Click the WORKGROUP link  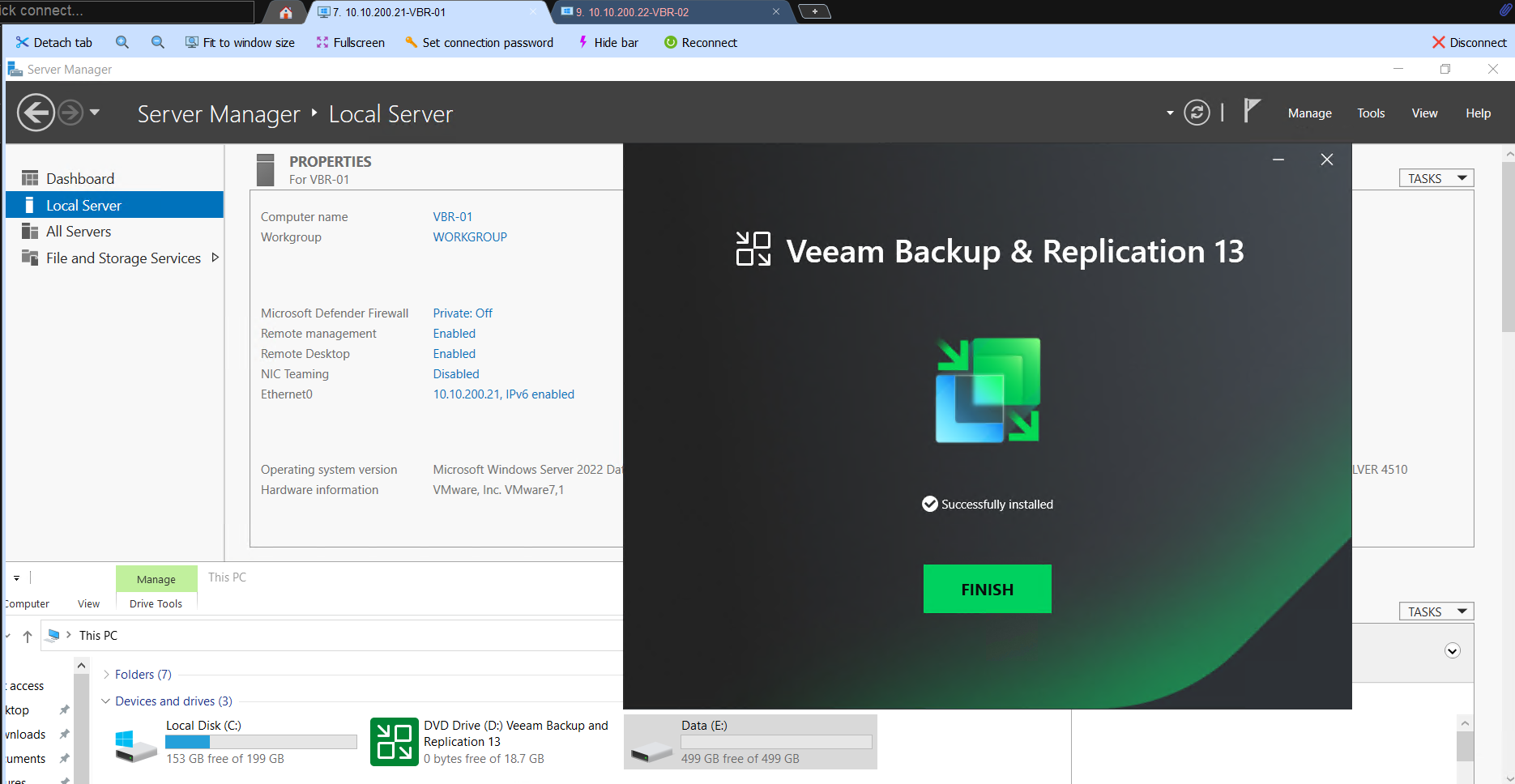tap(470, 237)
